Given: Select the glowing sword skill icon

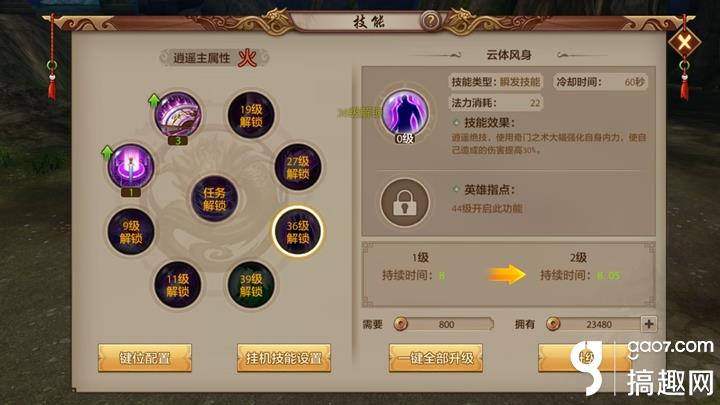Looking at the screenshot, I should click(130, 166).
